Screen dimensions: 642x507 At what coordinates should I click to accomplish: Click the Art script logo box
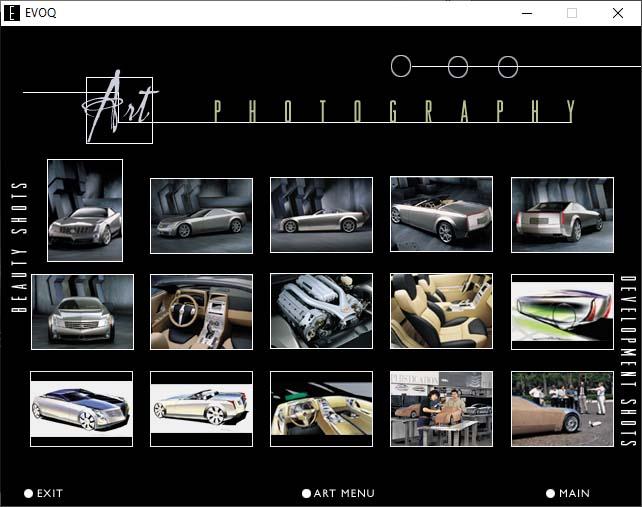click(120, 110)
